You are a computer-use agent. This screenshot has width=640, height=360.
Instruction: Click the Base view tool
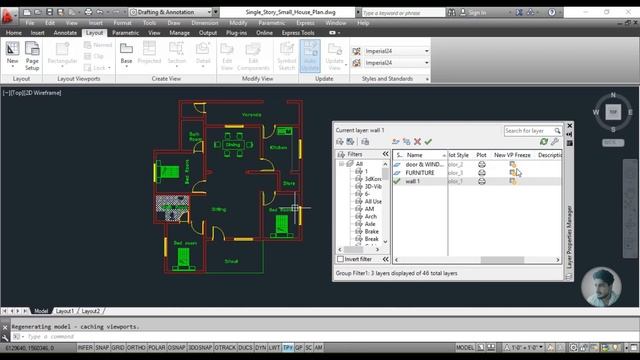tap(126, 53)
